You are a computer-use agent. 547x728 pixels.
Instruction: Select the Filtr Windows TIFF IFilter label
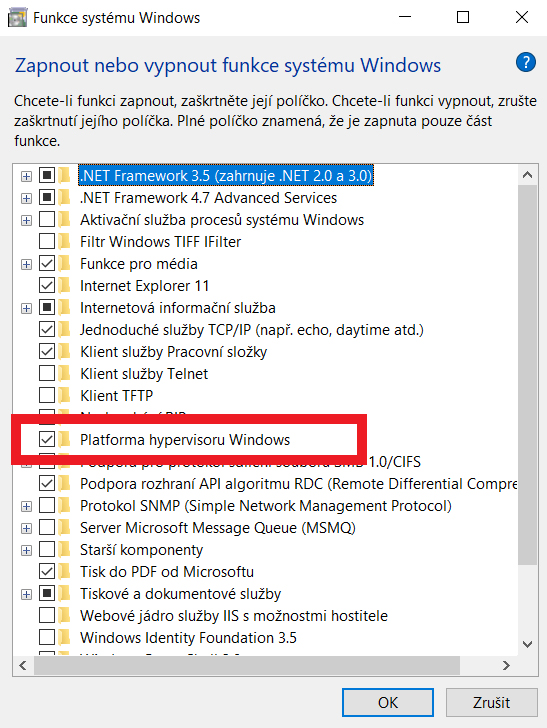[160, 241]
